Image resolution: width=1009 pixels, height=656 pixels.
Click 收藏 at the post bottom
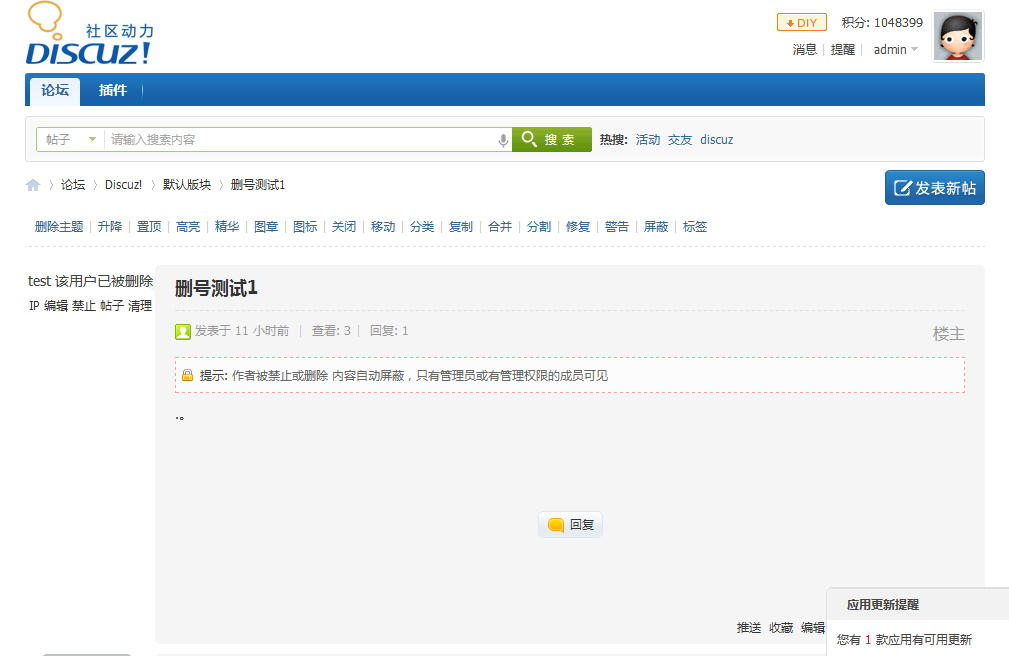781,628
